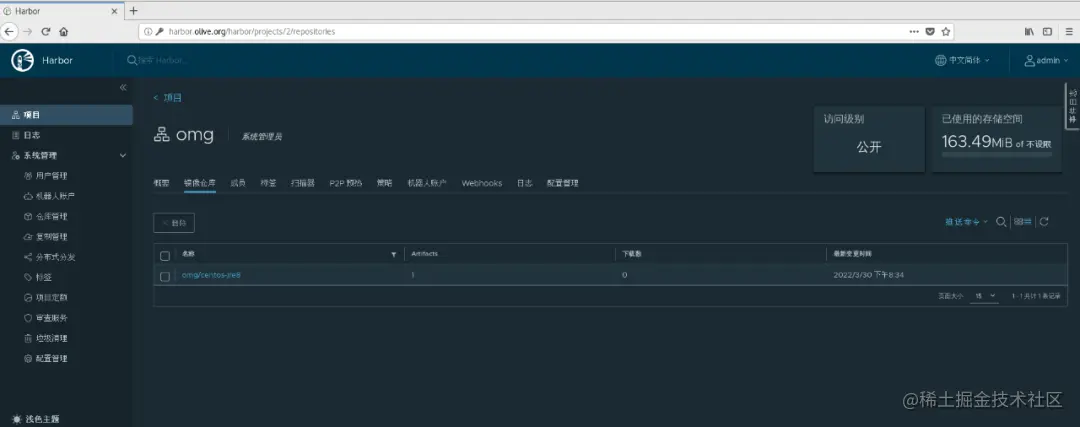Open the page size 15 dropdown

point(984,295)
